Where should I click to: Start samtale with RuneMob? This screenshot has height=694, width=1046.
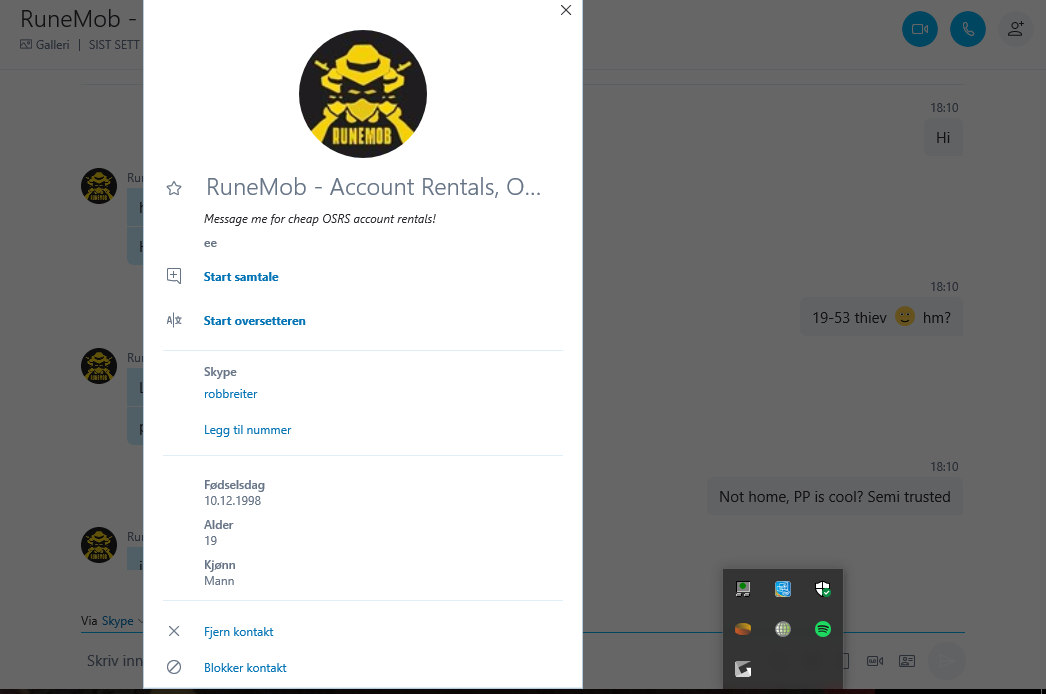241,277
